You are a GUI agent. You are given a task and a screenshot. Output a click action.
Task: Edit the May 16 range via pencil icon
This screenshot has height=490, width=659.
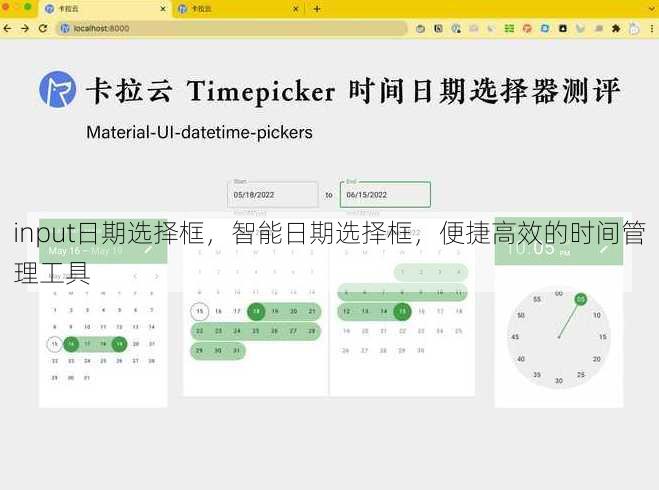[148, 250]
